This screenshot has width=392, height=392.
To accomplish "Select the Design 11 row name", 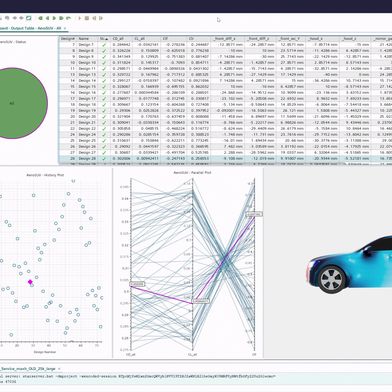I will pos(87,69).
